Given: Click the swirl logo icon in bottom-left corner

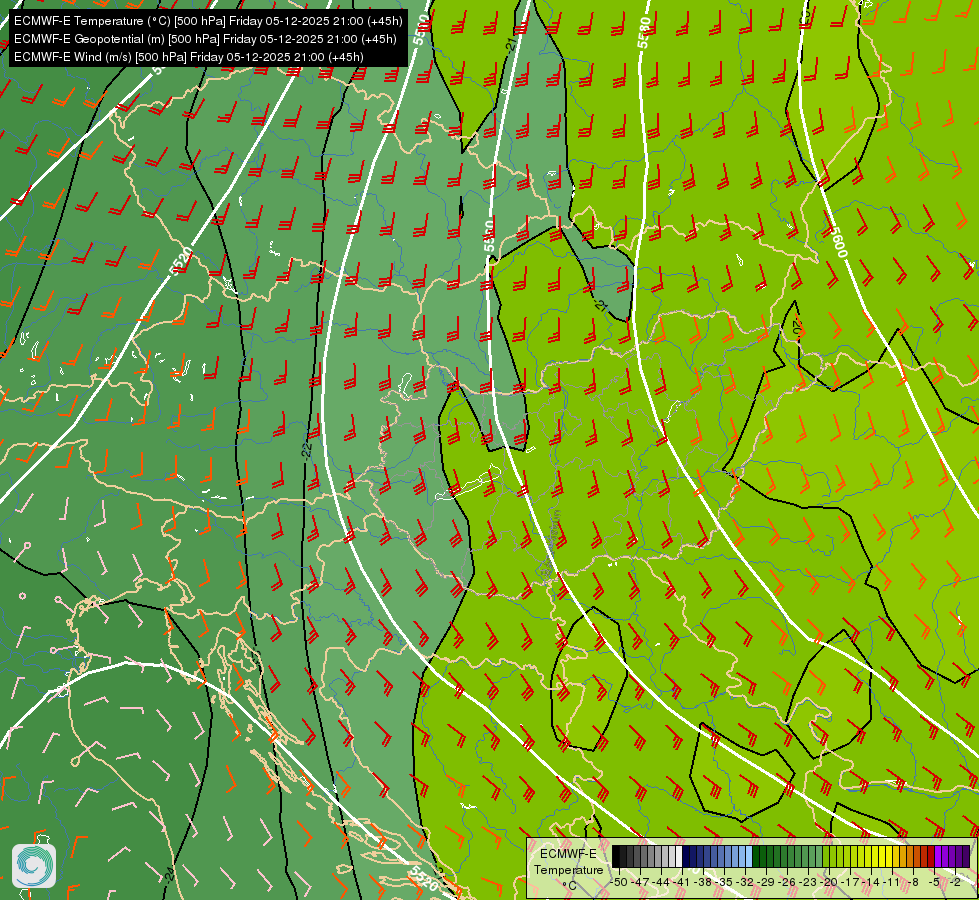Looking at the screenshot, I should pos(34,865).
